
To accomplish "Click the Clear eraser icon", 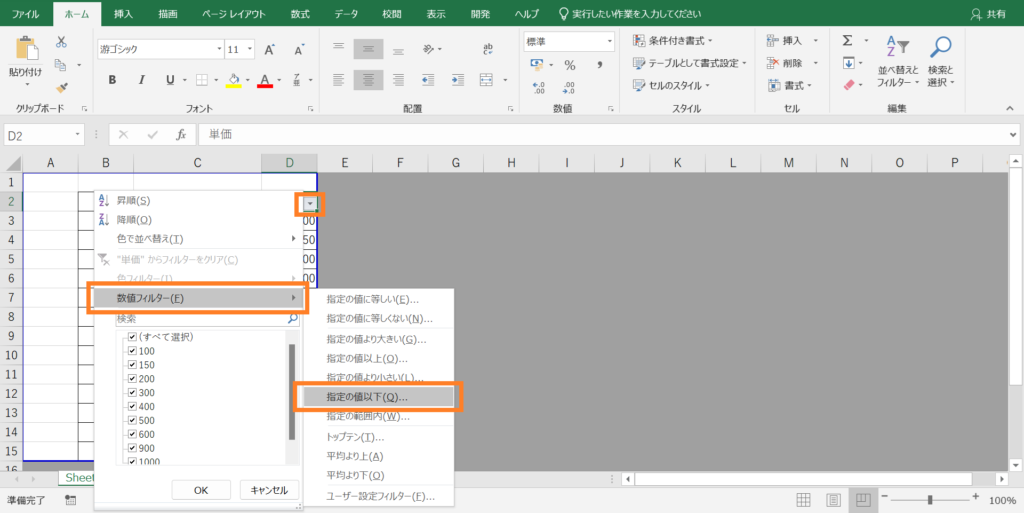I will point(849,85).
